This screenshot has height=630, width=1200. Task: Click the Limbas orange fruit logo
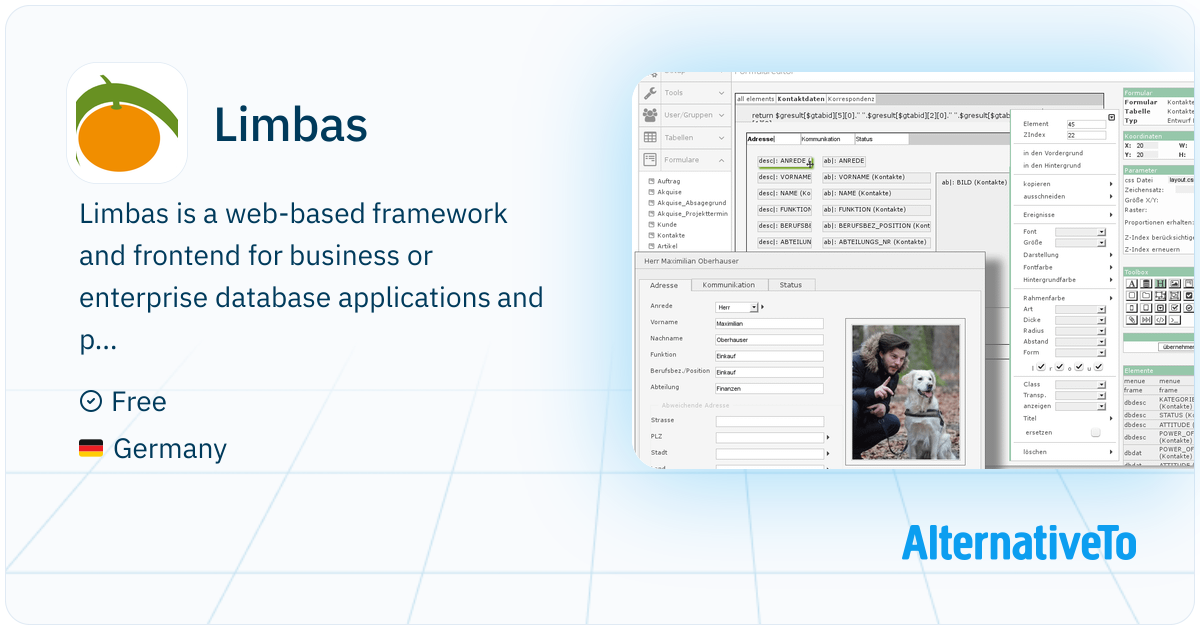(x=127, y=123)
